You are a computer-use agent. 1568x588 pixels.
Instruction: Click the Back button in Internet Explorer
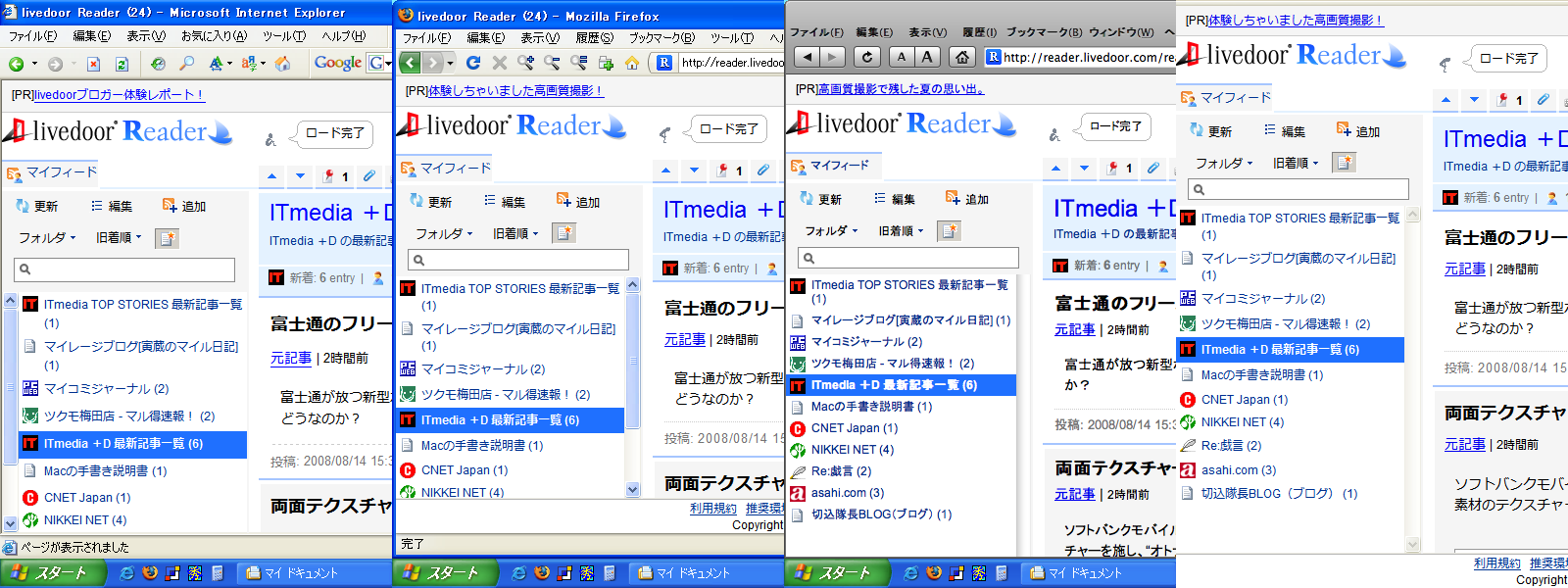coord(17,64)
